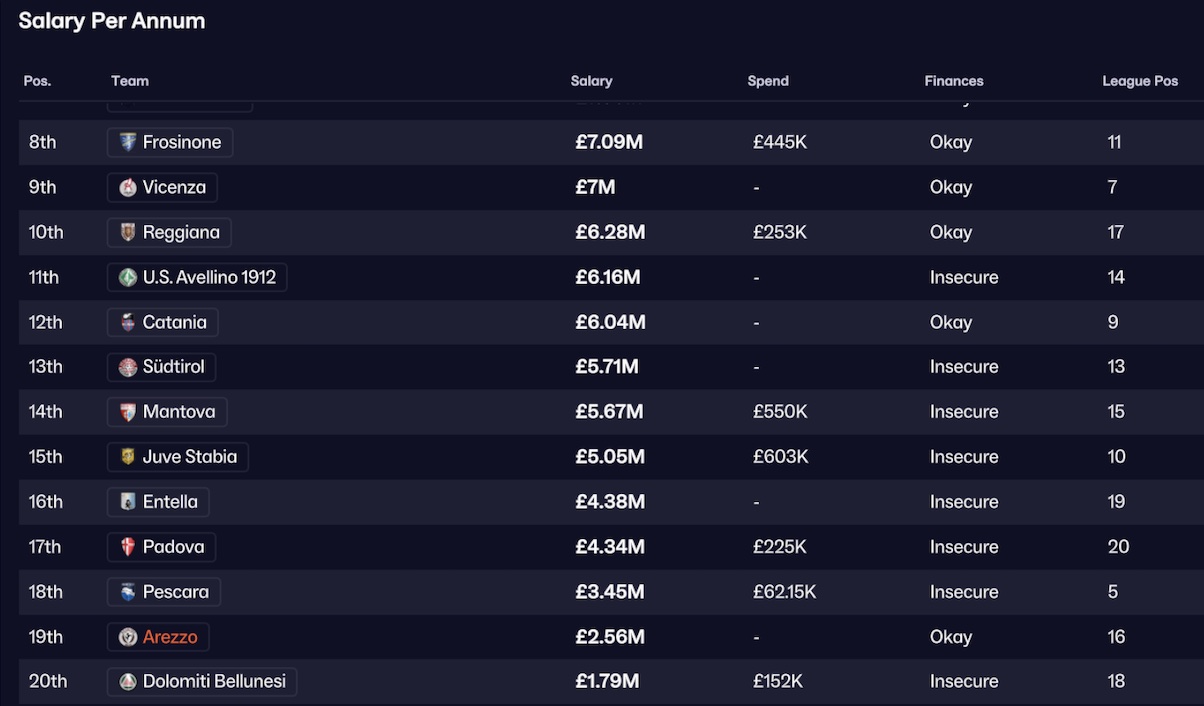This screenshot has width=1204, height=706.
Task: Sort by the Finances column header
Action: tap(954, 81)
